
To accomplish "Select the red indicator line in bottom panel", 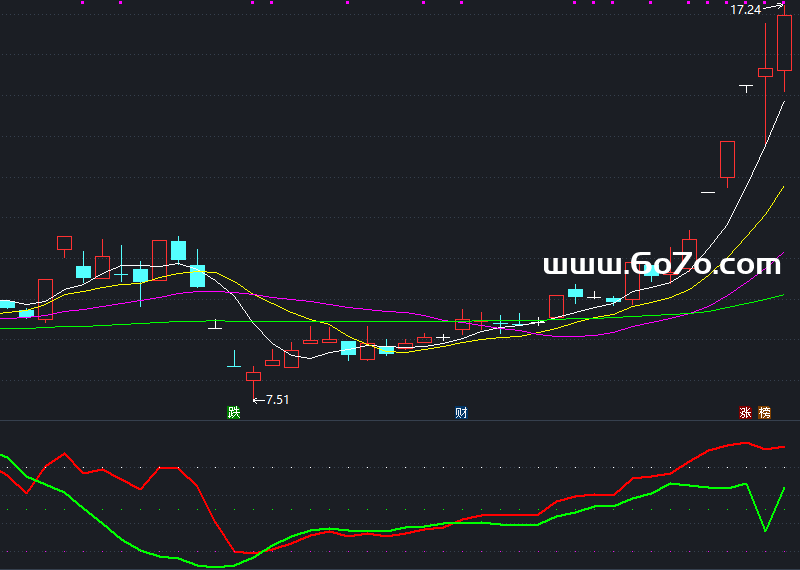I will (200, 500).
